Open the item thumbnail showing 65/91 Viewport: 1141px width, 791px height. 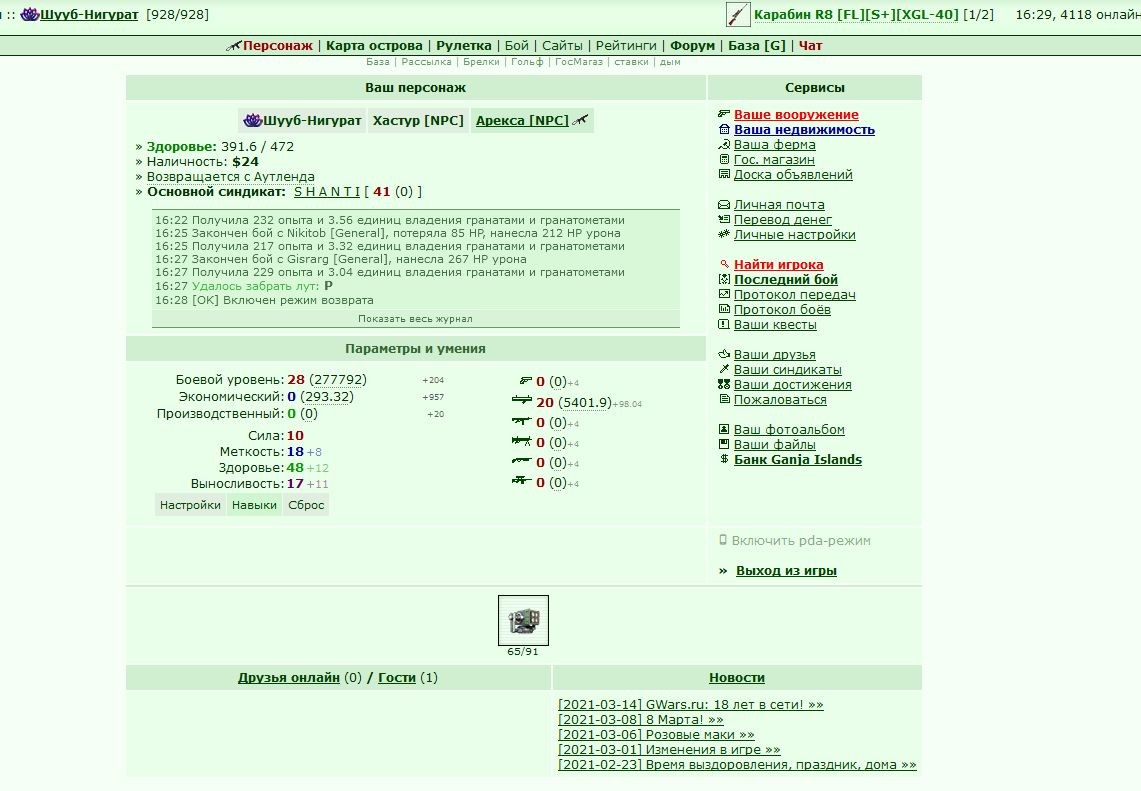[x=523, y=621]
